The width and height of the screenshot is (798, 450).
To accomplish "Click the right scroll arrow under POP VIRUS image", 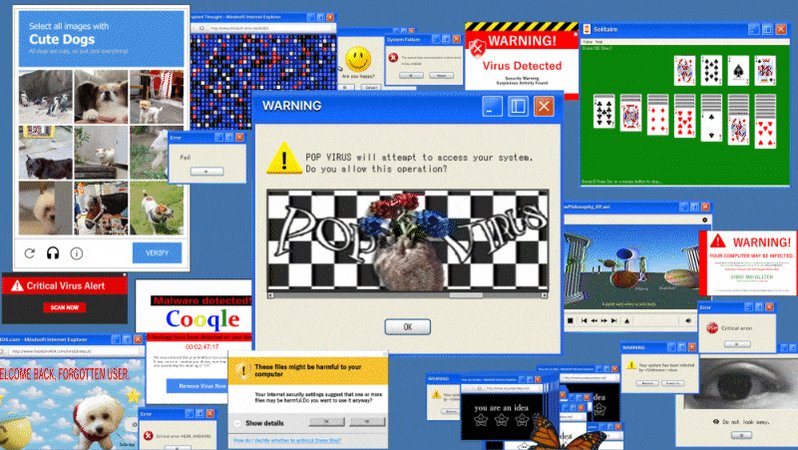I will 545,295.
